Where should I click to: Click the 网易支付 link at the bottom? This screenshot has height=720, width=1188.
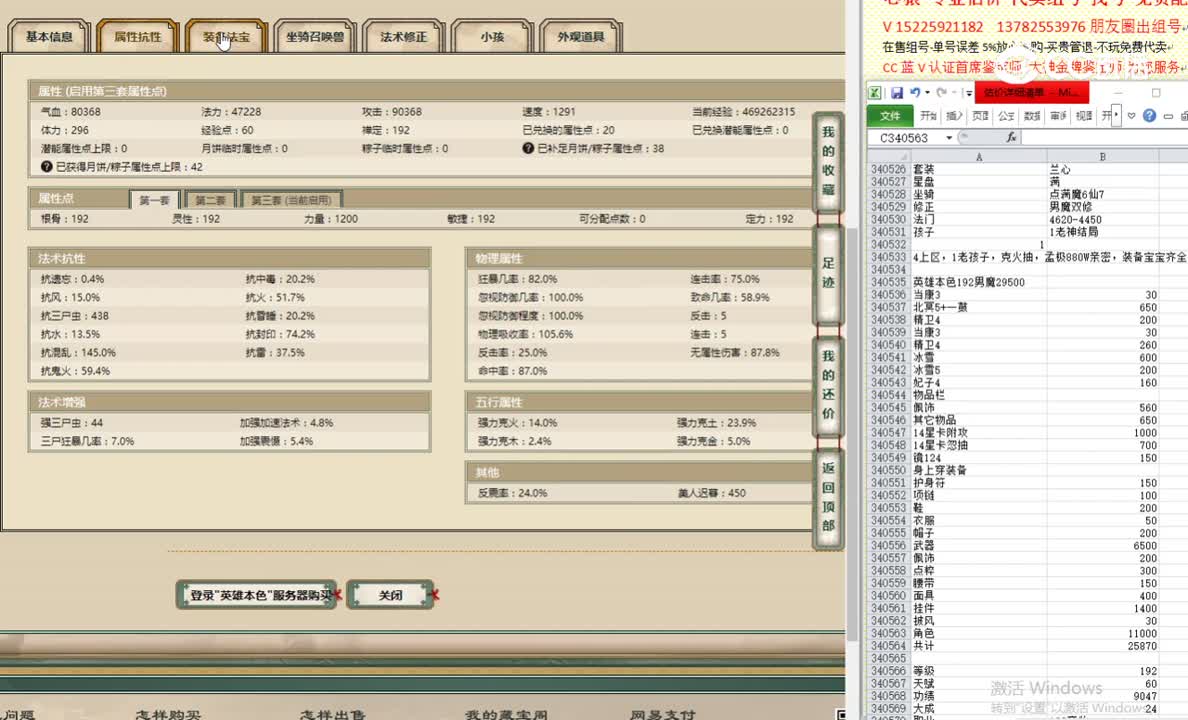tap(662, 714)
